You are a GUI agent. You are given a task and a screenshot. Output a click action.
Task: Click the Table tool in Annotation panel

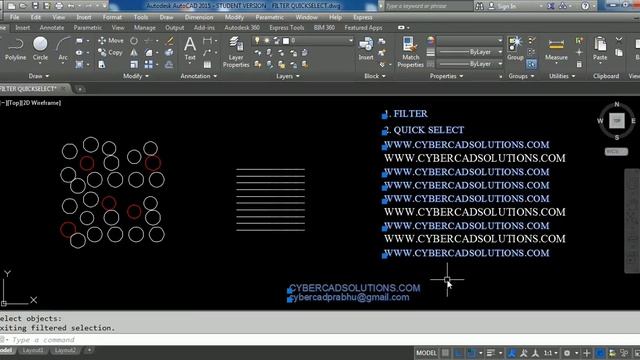[207, 64]
